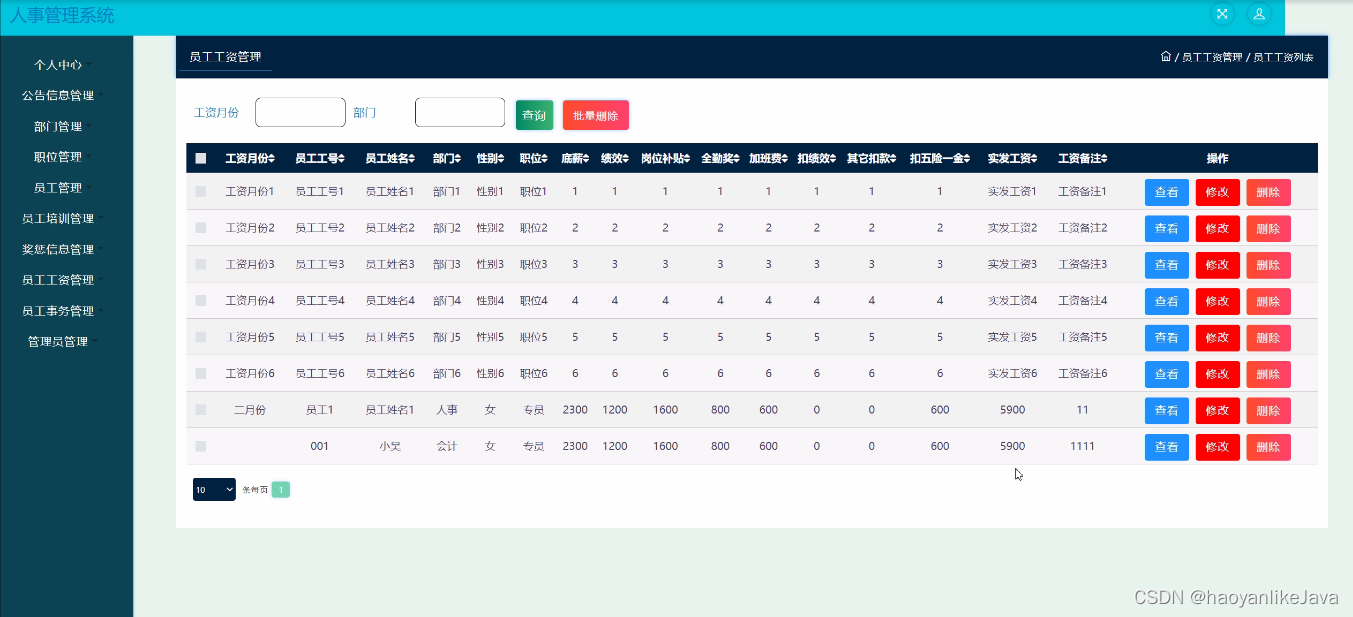Sort by 职位 column header

point(534,159)
